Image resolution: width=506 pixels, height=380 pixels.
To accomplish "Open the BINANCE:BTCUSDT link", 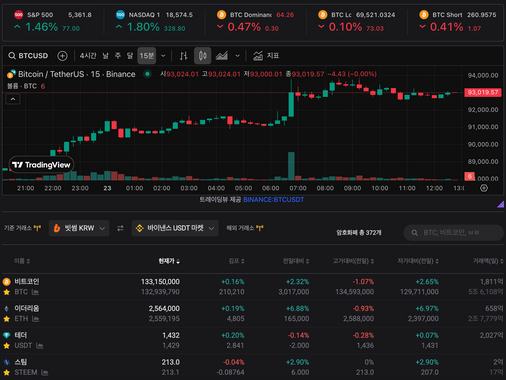I will [273, 200].
